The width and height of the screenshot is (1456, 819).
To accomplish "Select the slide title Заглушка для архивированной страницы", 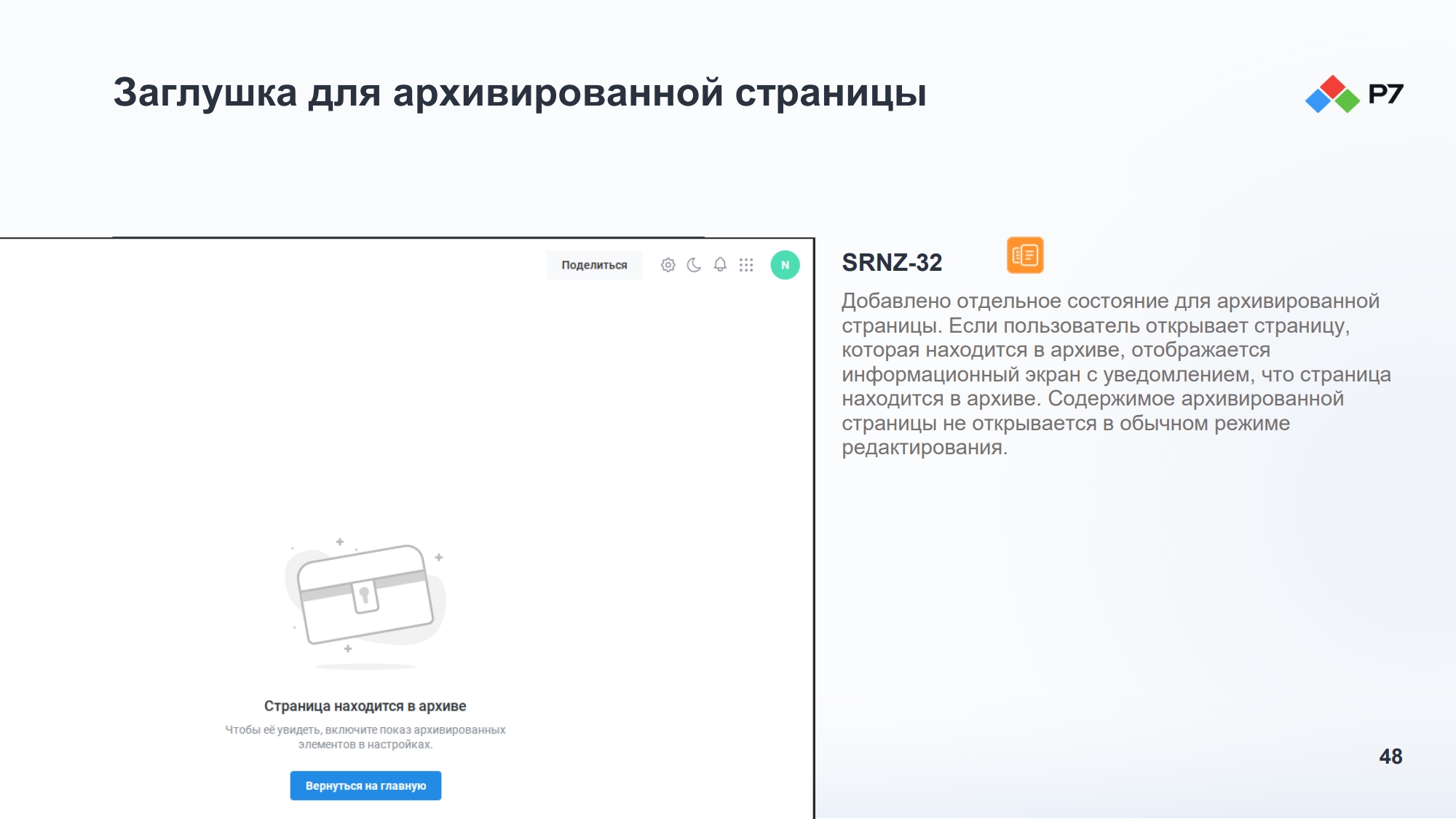I will [x=520, y=92].
